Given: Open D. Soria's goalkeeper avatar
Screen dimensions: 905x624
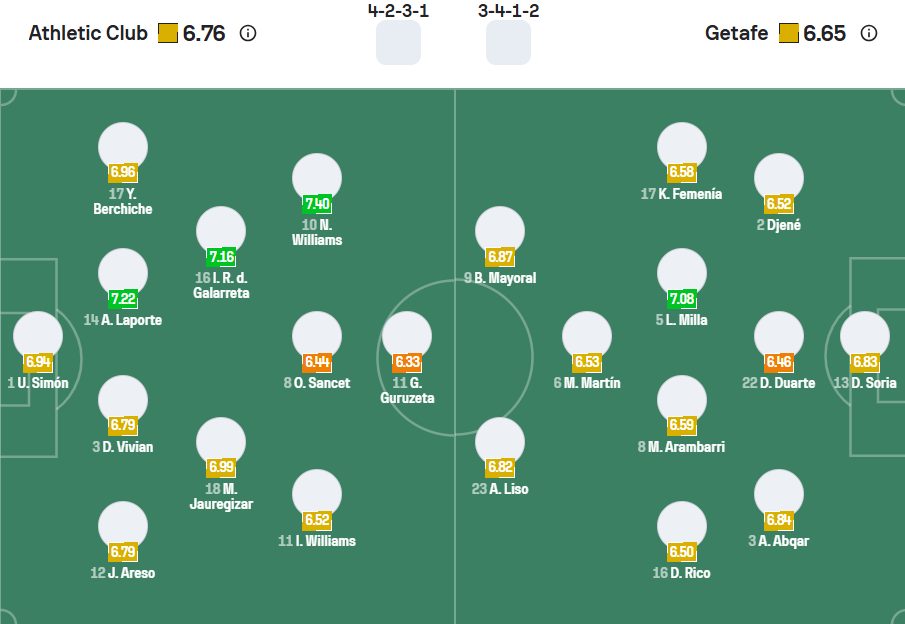Looking at the screenshot, I should 864,335.
